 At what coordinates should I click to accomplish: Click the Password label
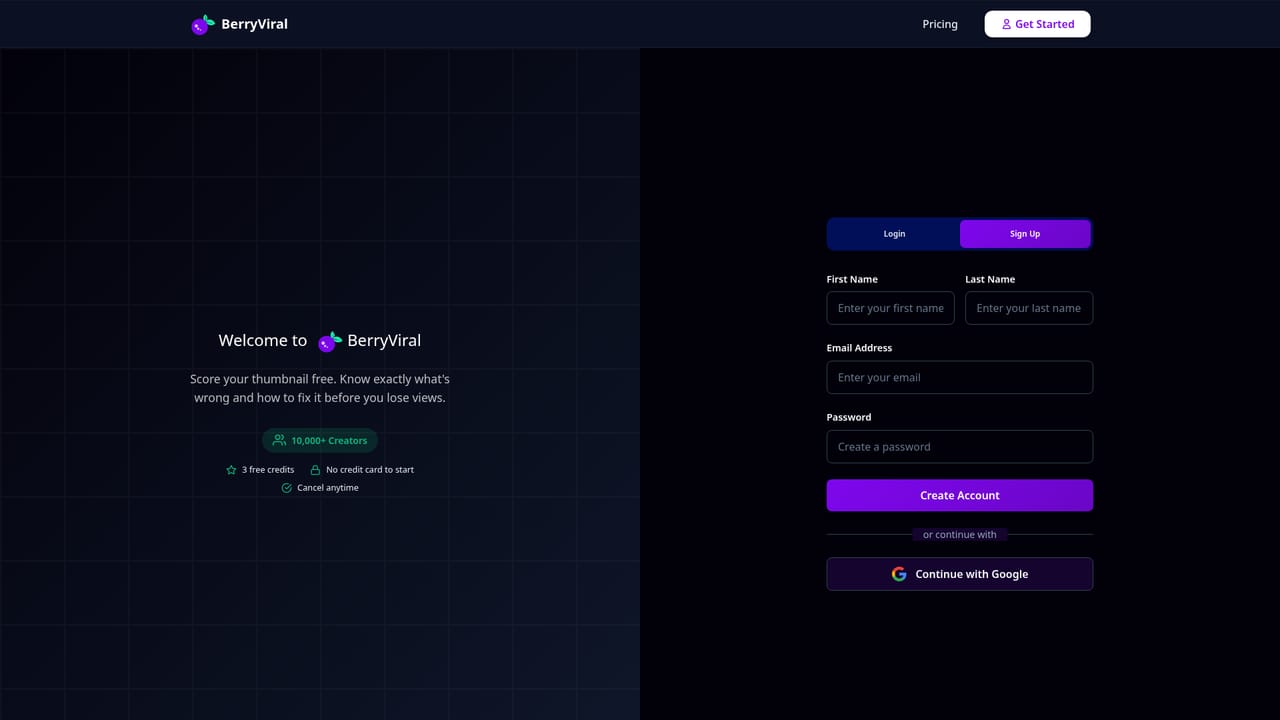tap(849, 417)
